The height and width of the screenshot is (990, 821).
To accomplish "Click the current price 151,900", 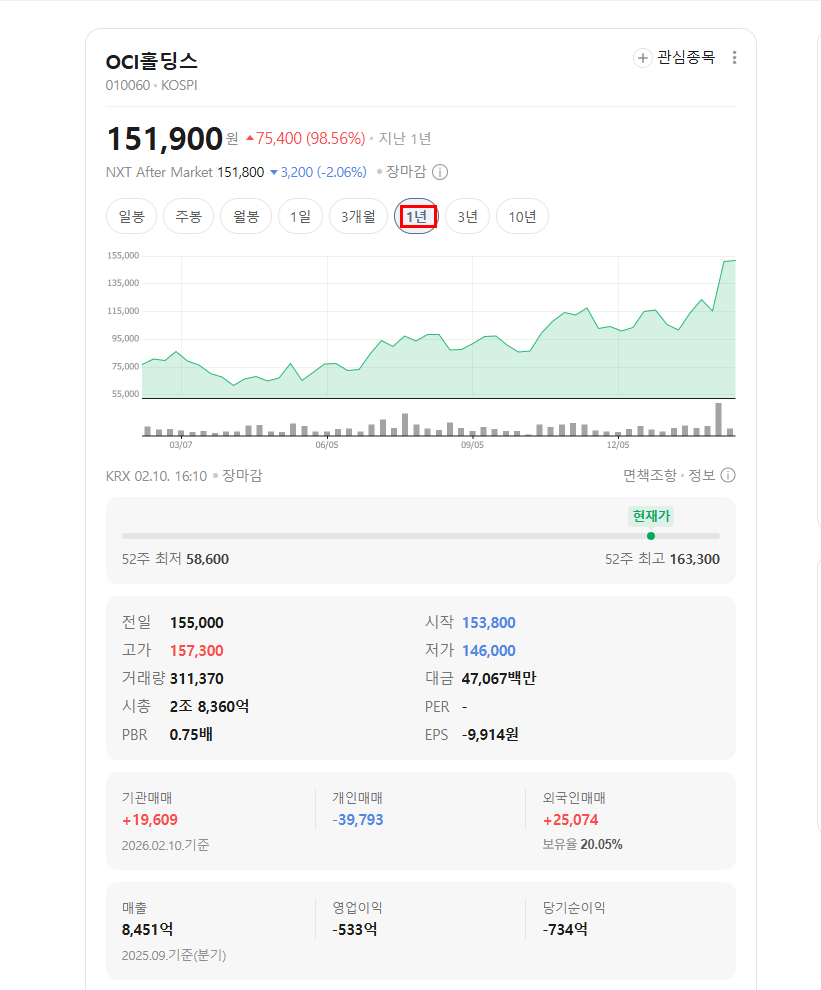I will pos(165,139).
